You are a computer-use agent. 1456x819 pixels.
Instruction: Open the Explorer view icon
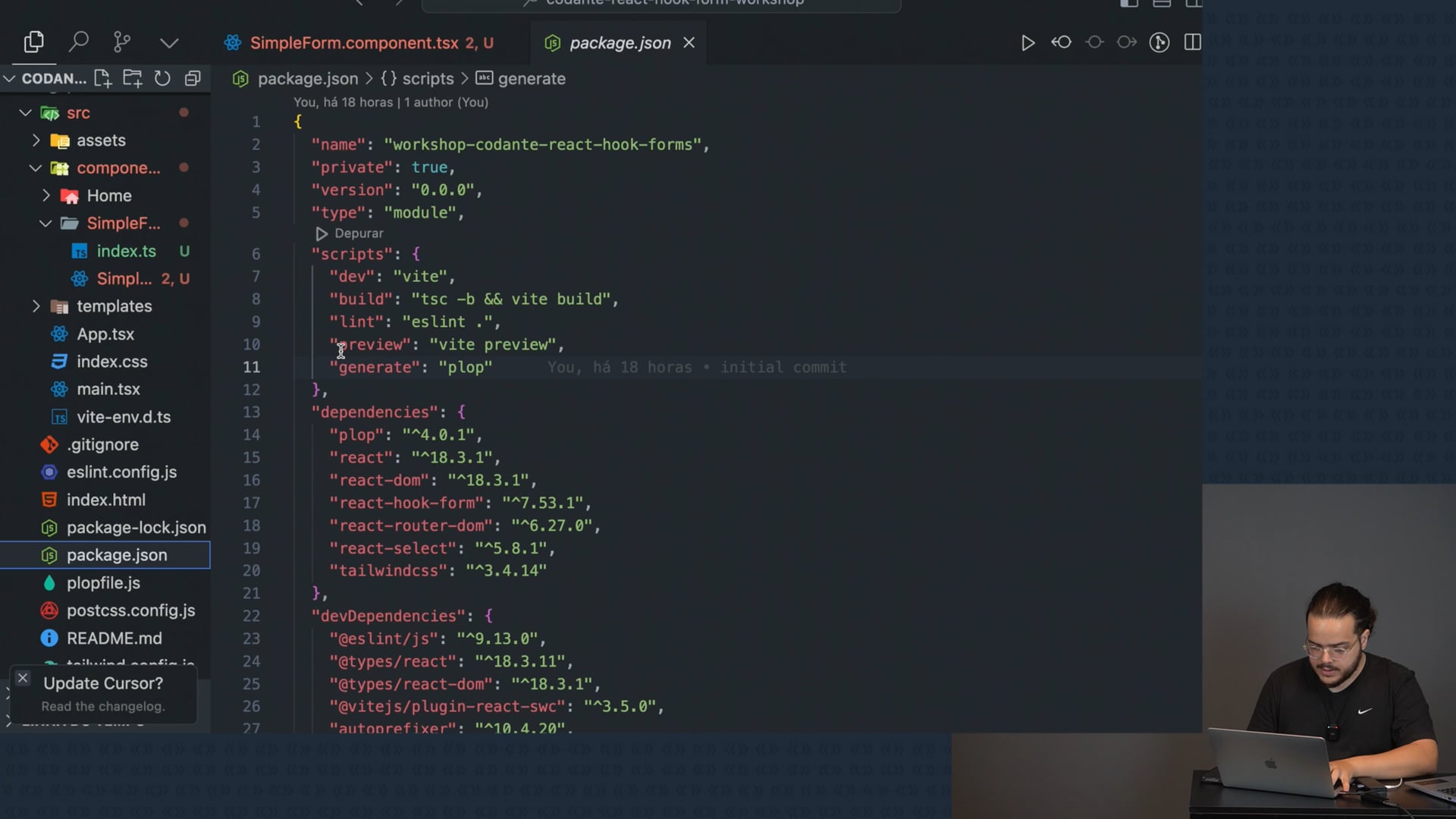tap(33, 42)
